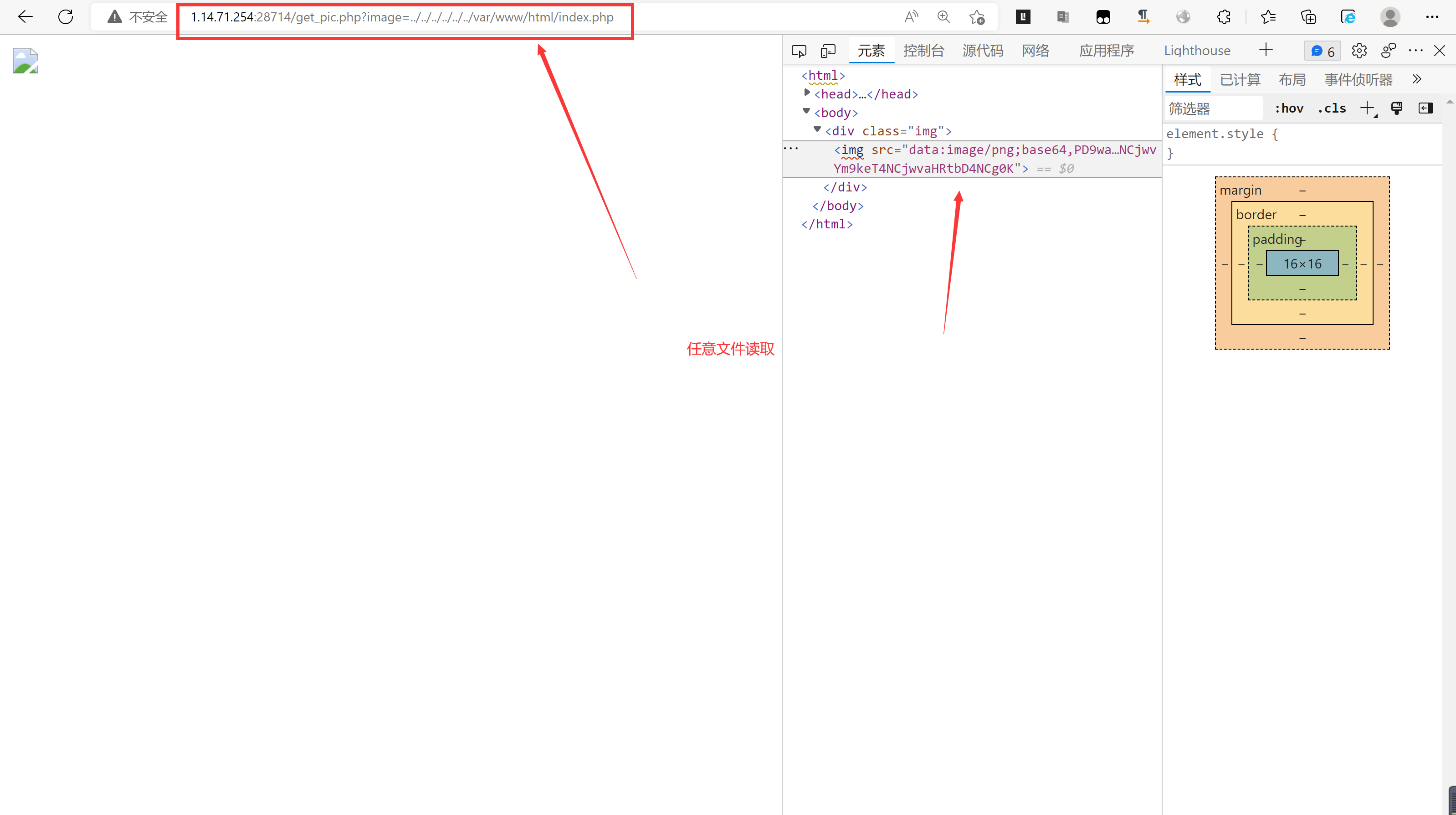Click the plus button to add DevTools panel

pyautogui.click(x=1266, y=50)
